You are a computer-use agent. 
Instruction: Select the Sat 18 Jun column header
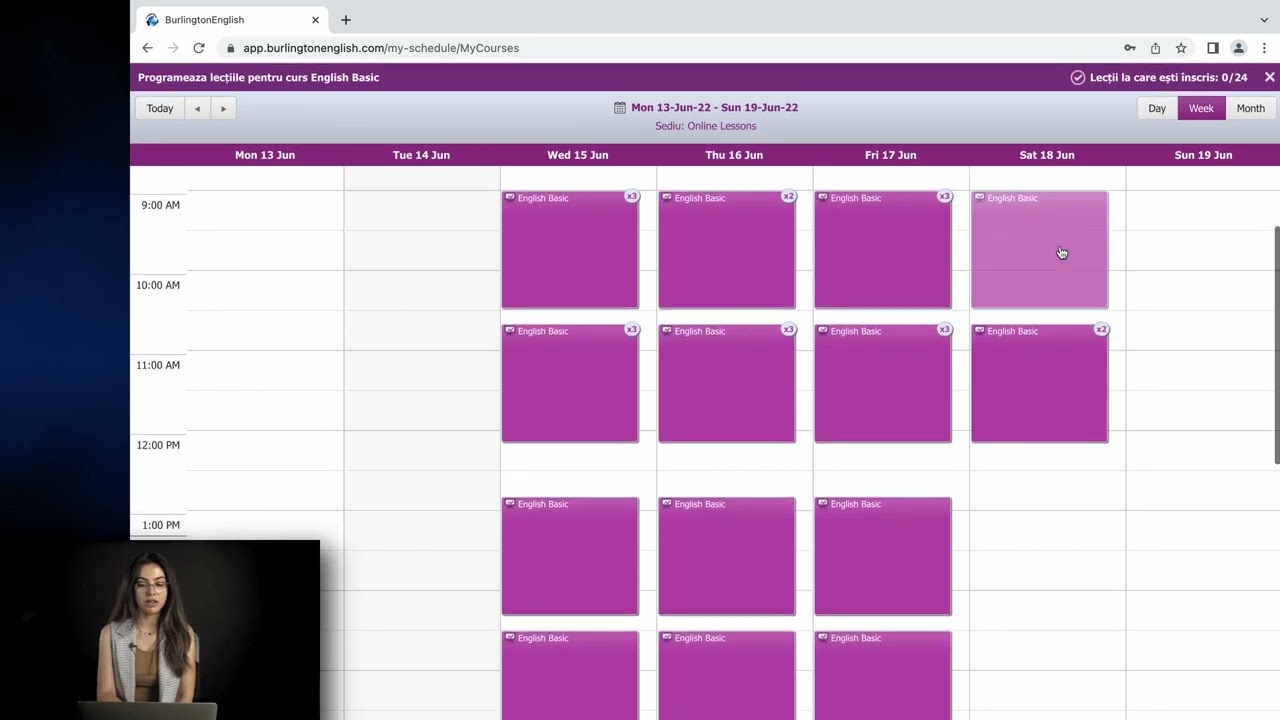[x=1047, y=155]
